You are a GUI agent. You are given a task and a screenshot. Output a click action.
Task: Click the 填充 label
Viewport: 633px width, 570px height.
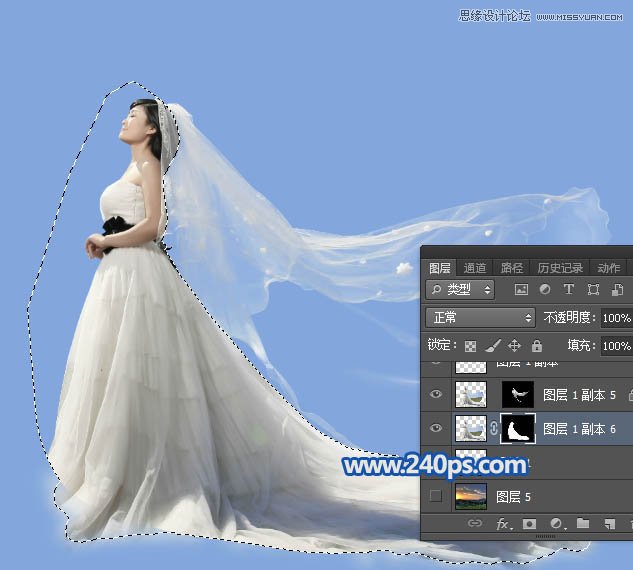tap(581, 346)
